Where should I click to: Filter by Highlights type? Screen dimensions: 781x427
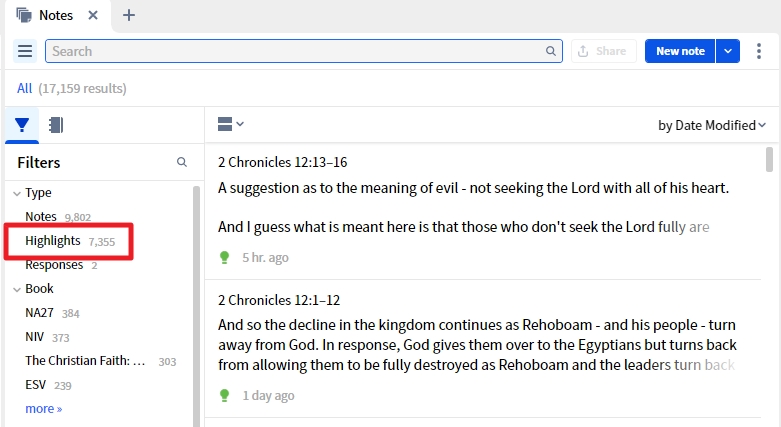click(x=53, y=241)
